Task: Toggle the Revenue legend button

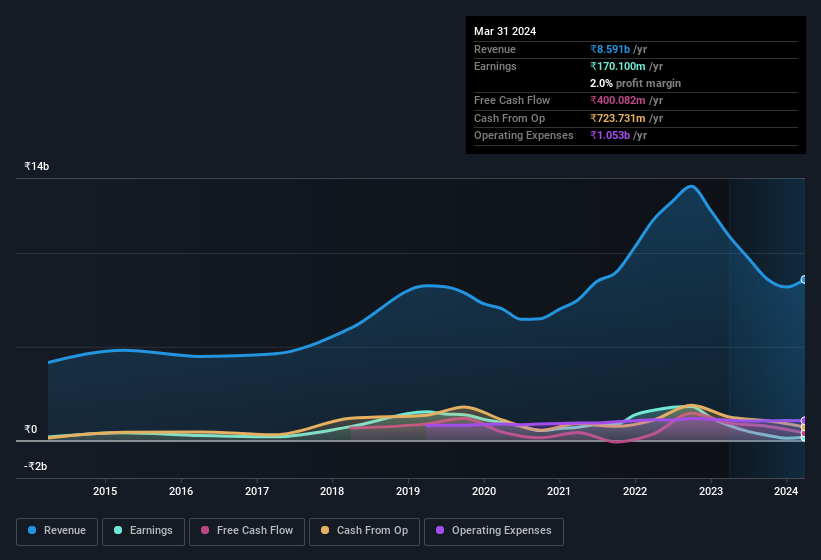Action: [x=57, y=531]
